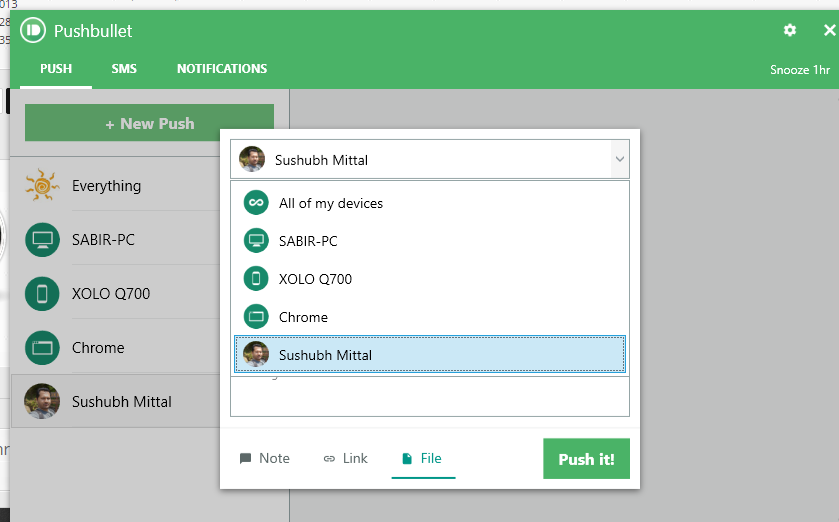
Task: Open settings with the gear icon
Action: coord(790,31)
